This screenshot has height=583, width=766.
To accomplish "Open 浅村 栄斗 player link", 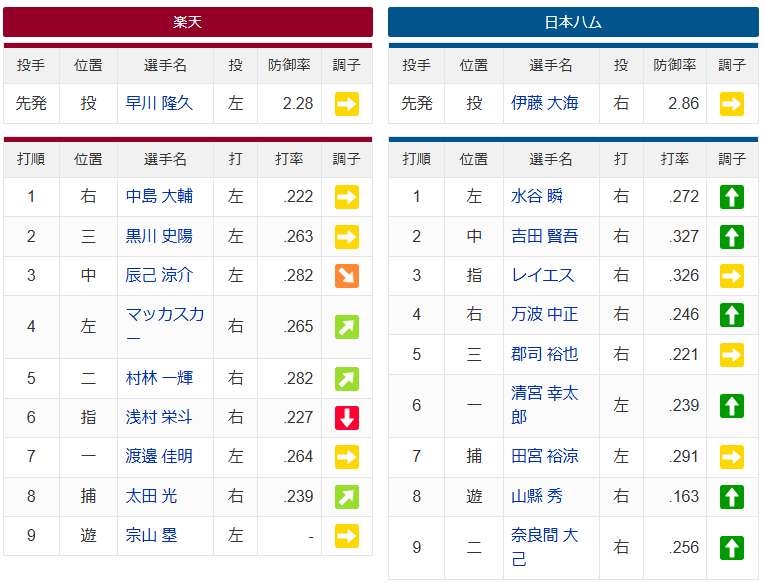I will (159, 417).
